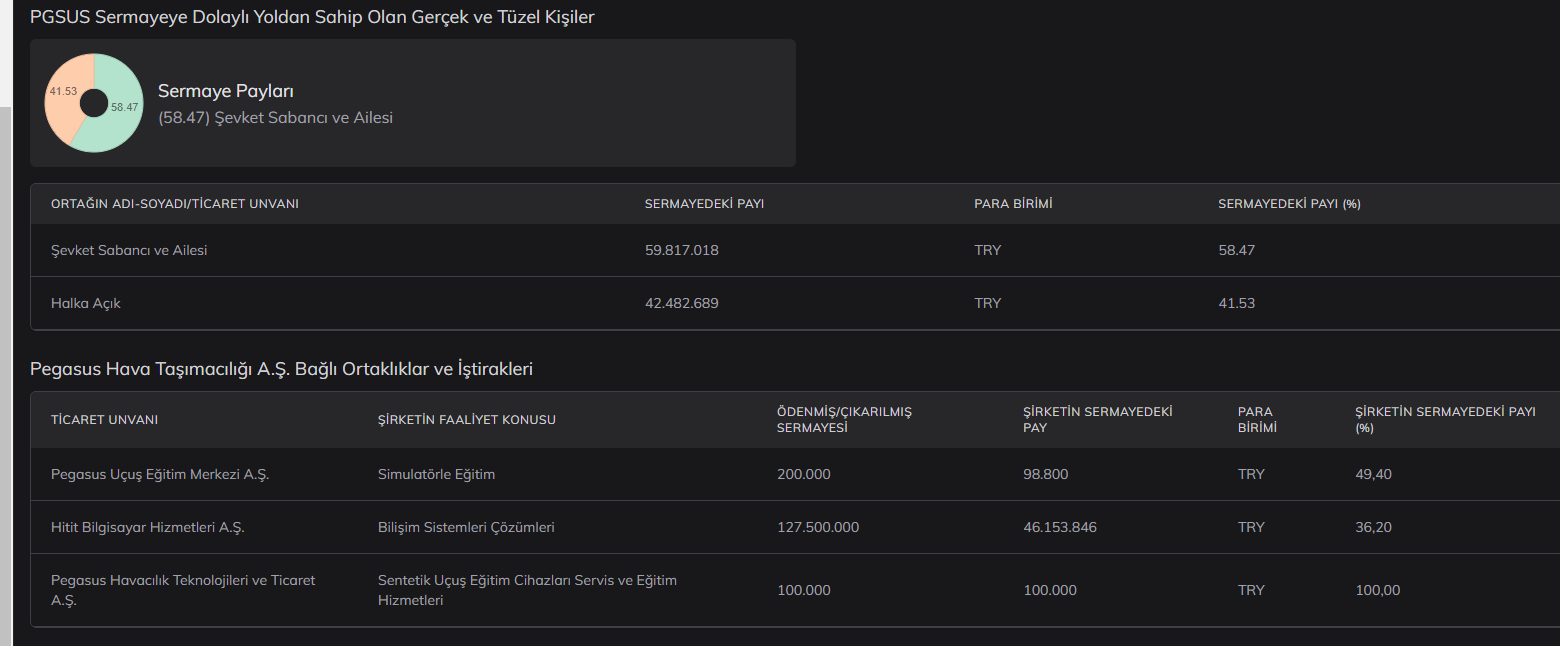
Task: Click the "100,00" percentage cell
Action: tap(1378, 590)
